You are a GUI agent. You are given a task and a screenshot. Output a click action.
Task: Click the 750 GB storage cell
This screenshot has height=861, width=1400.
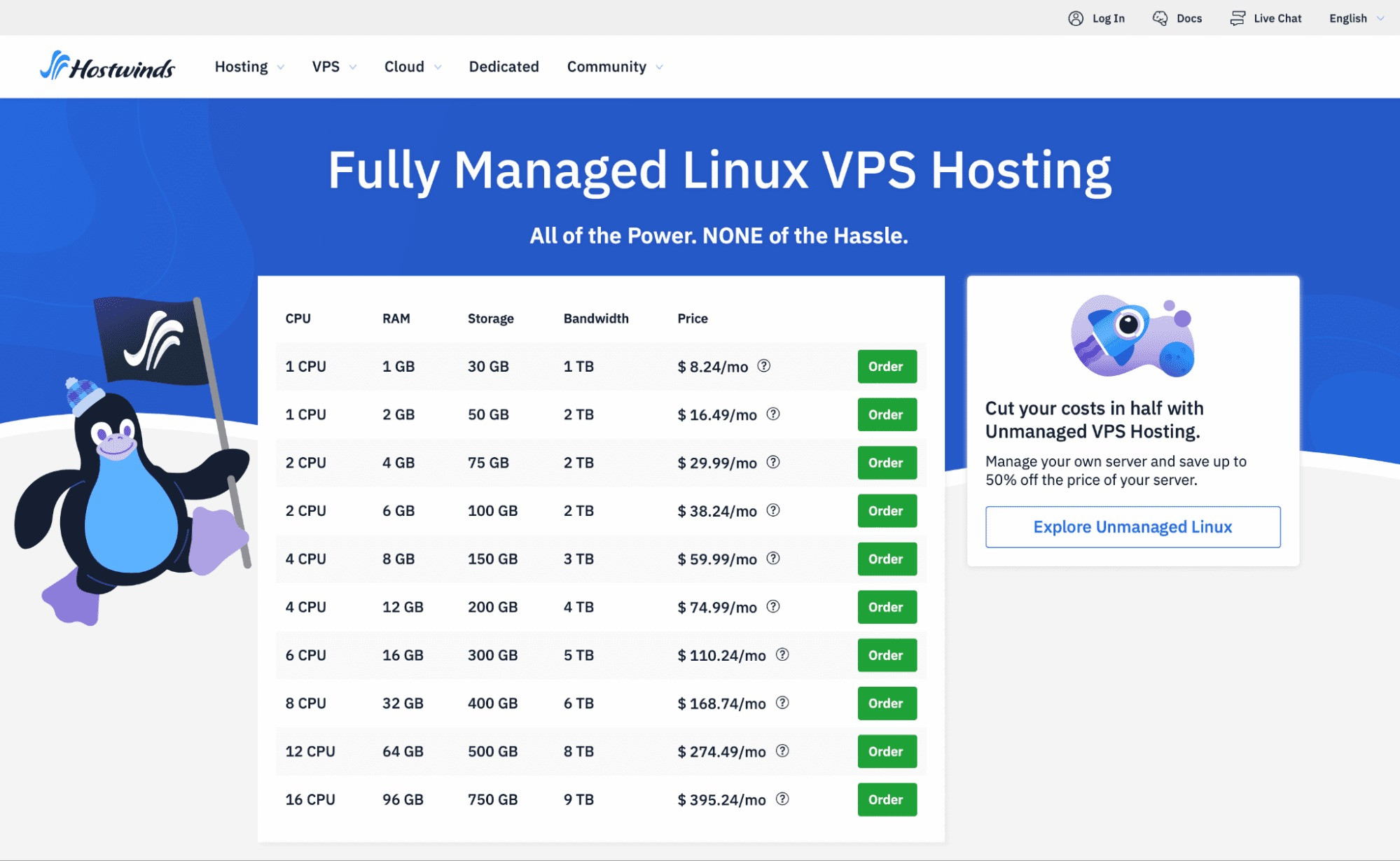(493, 799)
